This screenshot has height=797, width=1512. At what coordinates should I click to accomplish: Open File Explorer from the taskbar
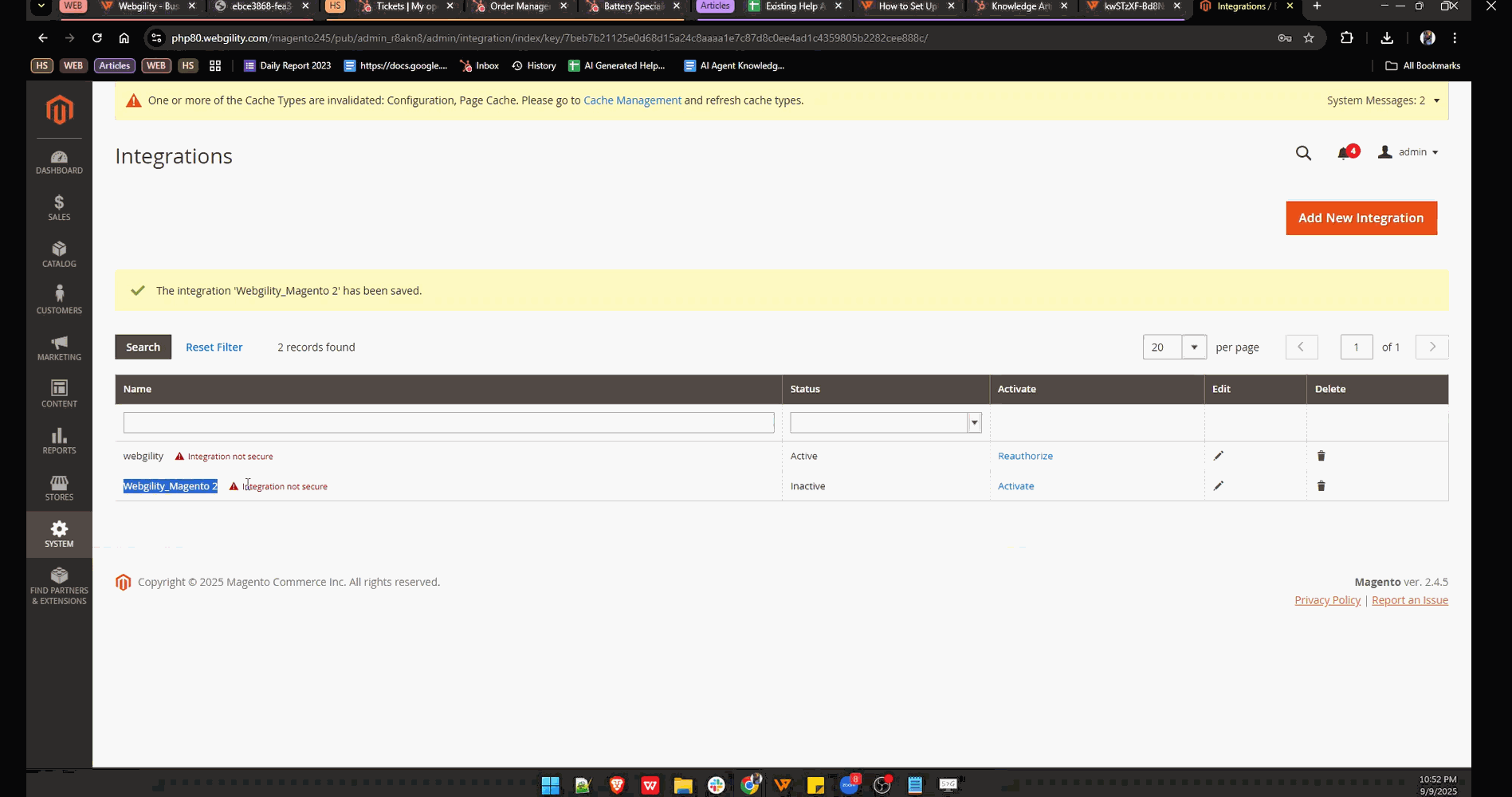point(683,786)
